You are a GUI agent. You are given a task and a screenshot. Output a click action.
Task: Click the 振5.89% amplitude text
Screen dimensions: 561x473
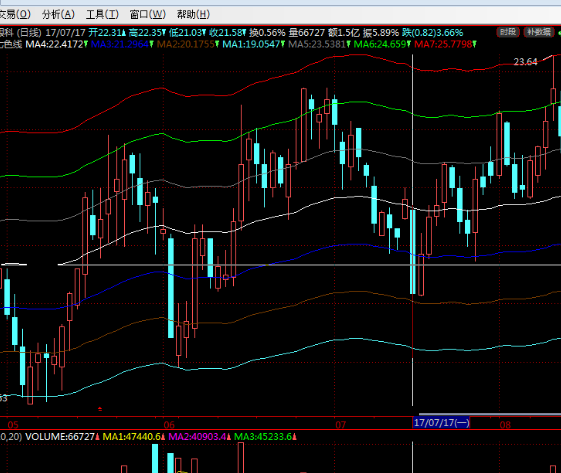pyautogui.click(x=381, y=33)
